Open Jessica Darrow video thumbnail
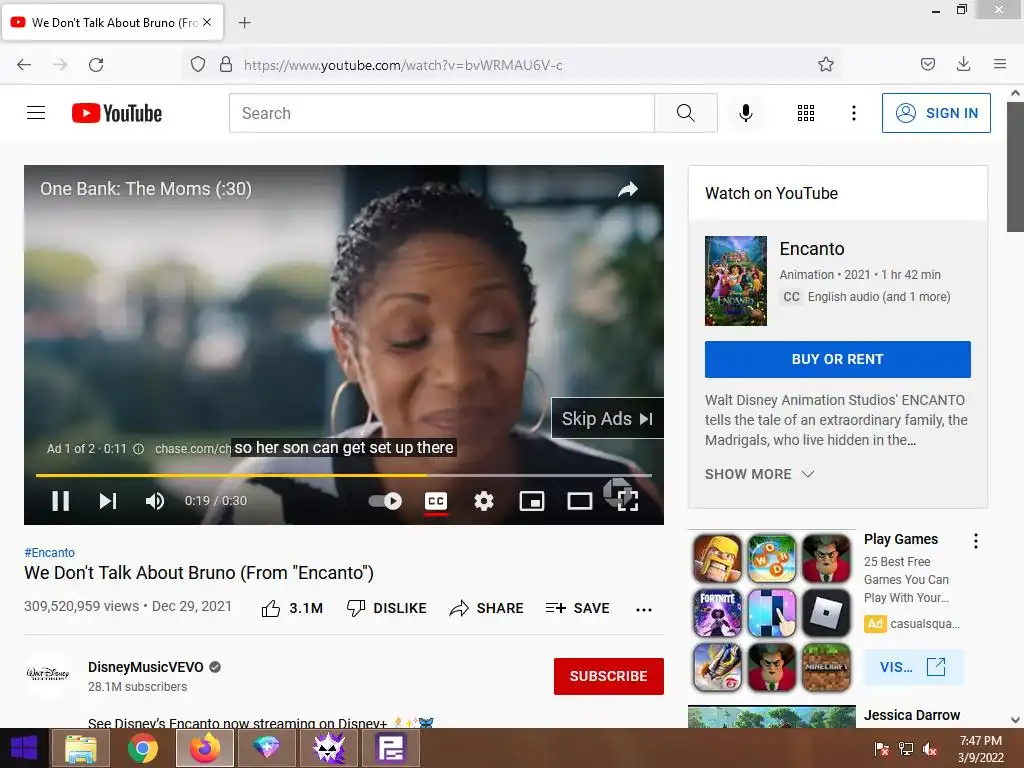Image resolution: width=1024 pixels, height=768 pixels. pyautogui.click(x=771, y=716)
